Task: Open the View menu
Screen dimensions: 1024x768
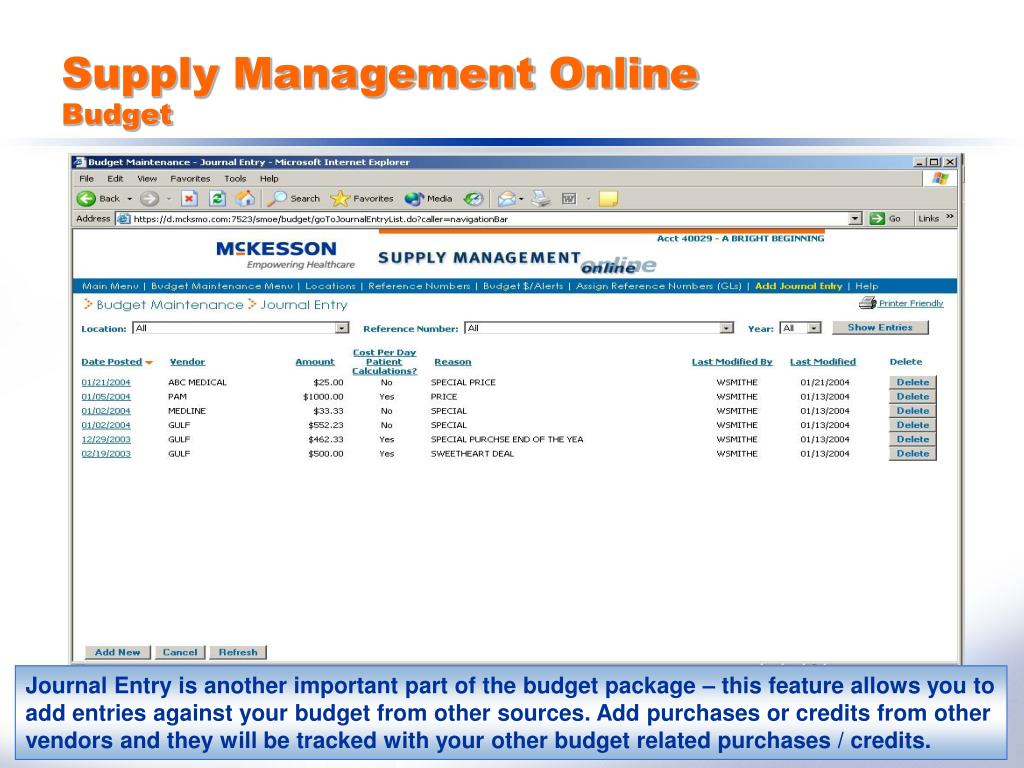Action: 147,178
